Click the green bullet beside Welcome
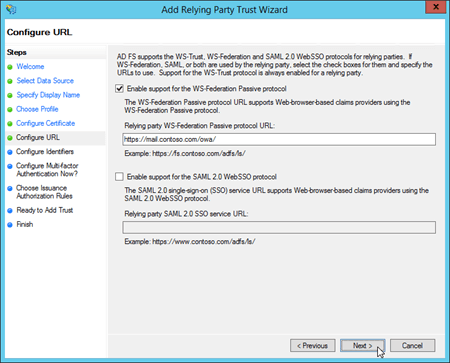 10,67
